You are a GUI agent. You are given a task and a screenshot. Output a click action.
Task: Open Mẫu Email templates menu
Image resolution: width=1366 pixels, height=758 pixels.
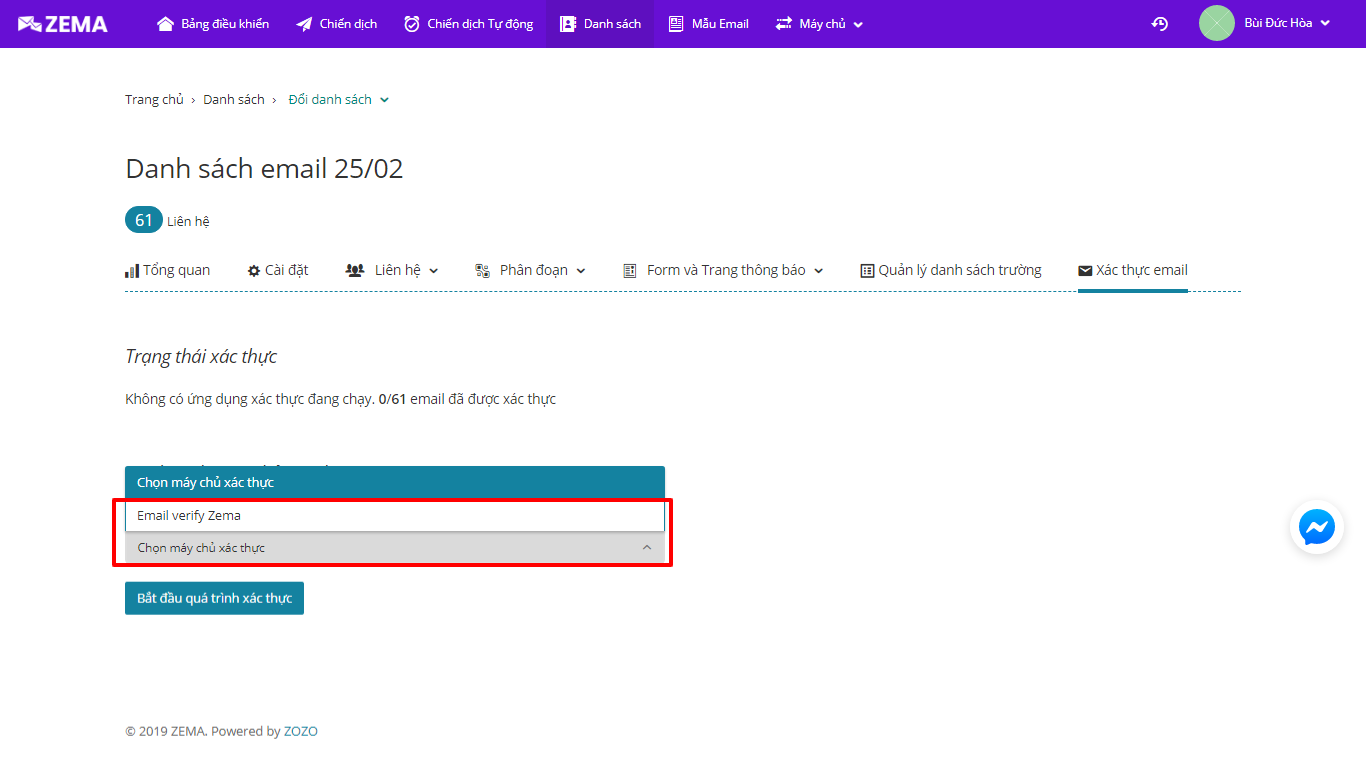click(x=708, y=23)
